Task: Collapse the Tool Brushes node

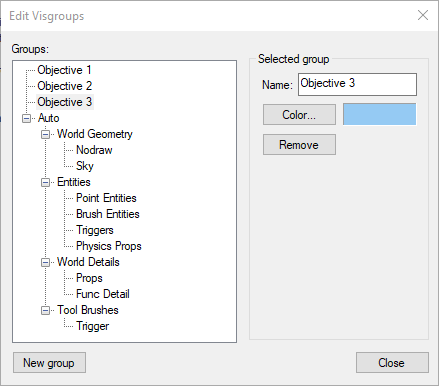Action: [45, 310]
